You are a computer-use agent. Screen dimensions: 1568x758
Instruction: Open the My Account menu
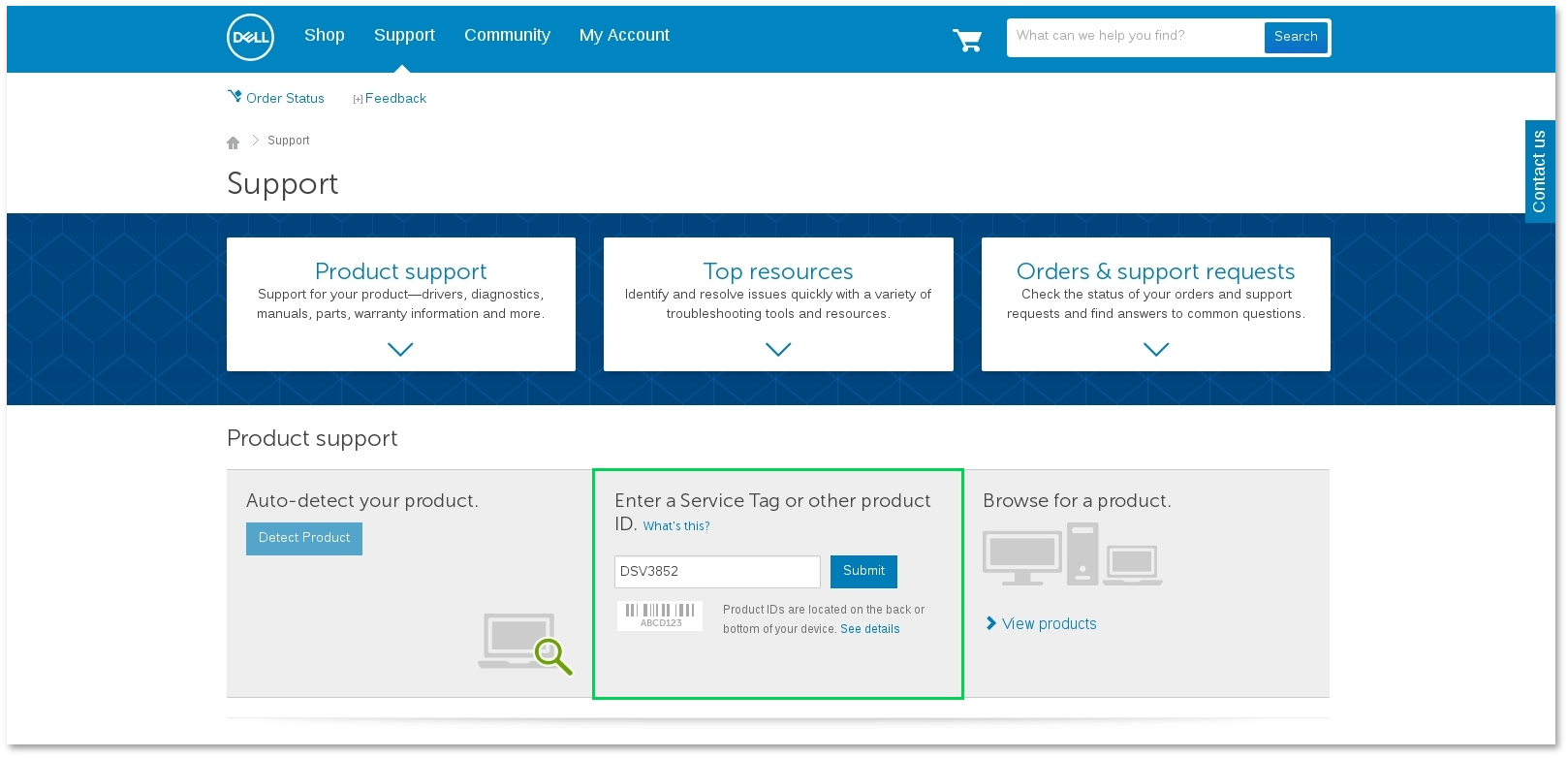pos(624,35)
